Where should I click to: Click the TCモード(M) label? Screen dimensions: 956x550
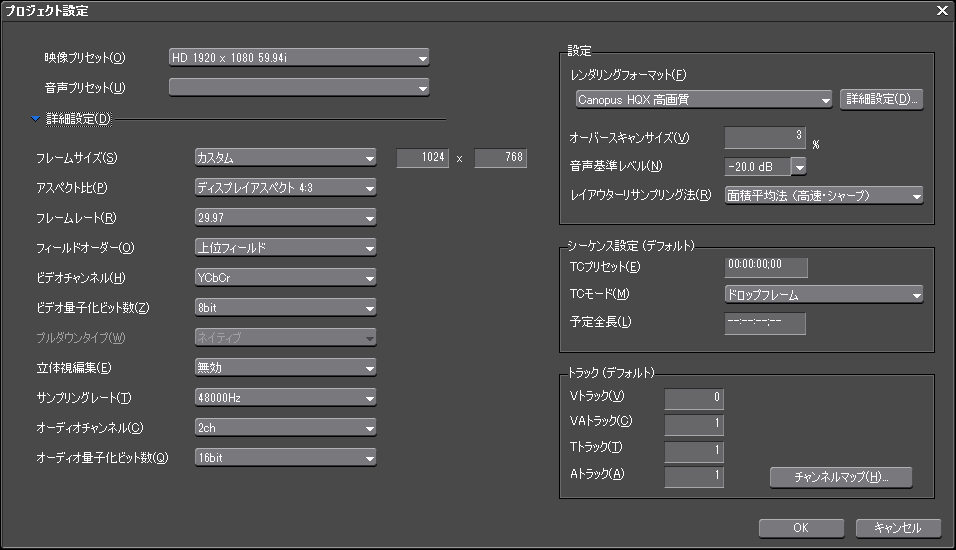599,294
